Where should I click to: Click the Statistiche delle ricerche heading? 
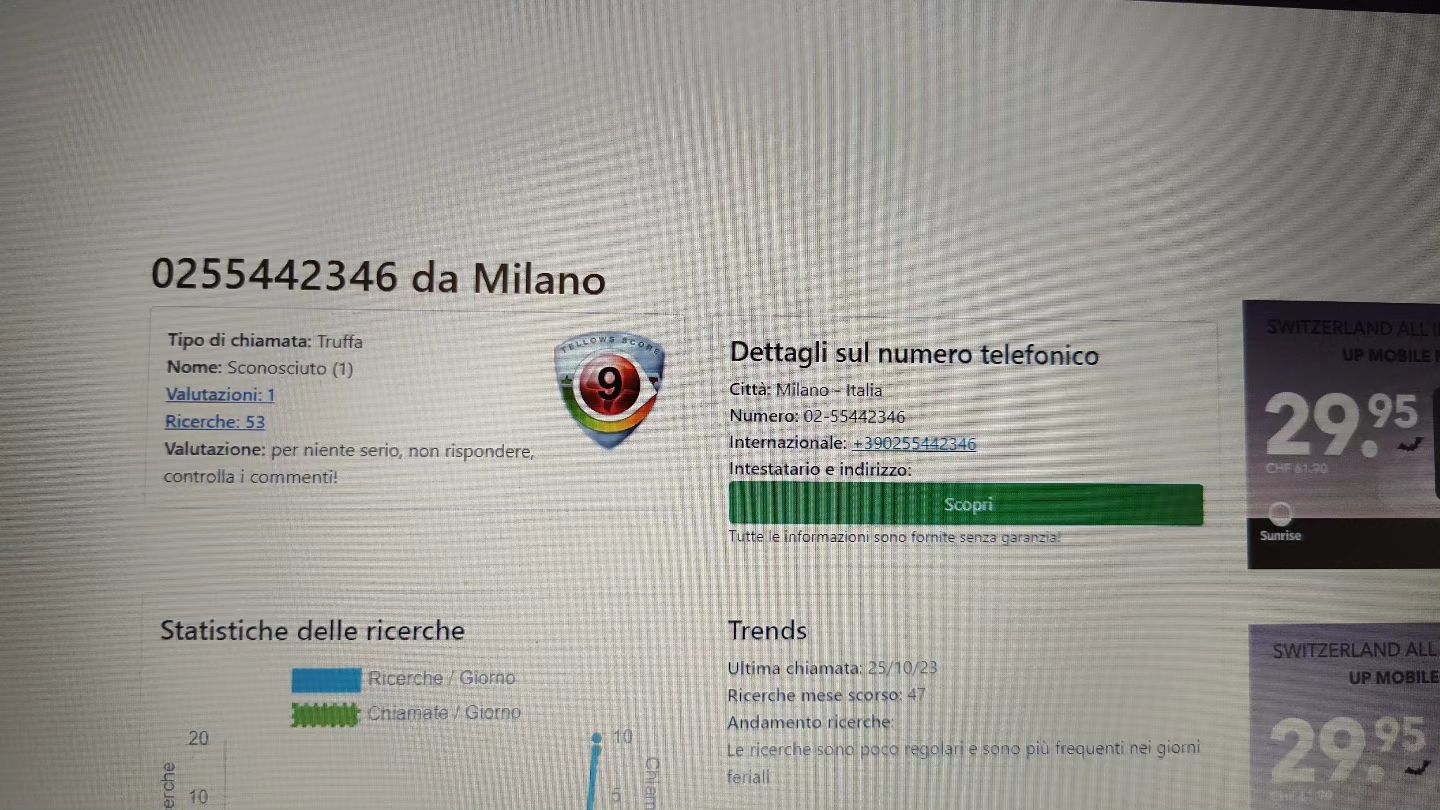coord(312,631)
